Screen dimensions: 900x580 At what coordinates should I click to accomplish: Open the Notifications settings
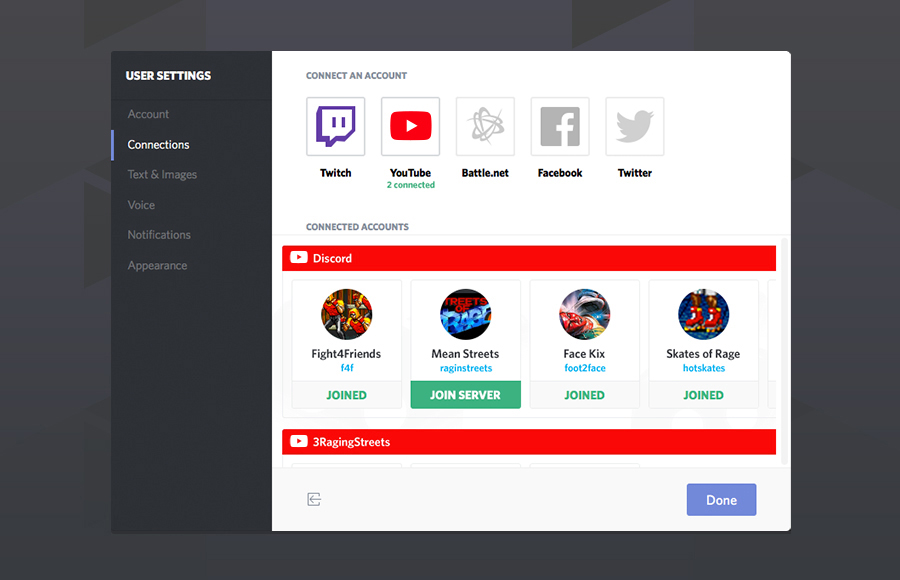pos(159,235)
